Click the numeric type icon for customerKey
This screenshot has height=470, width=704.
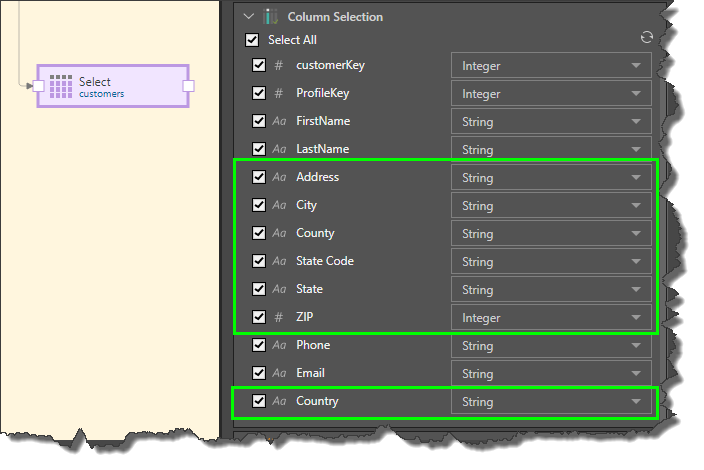coord(279,65)
